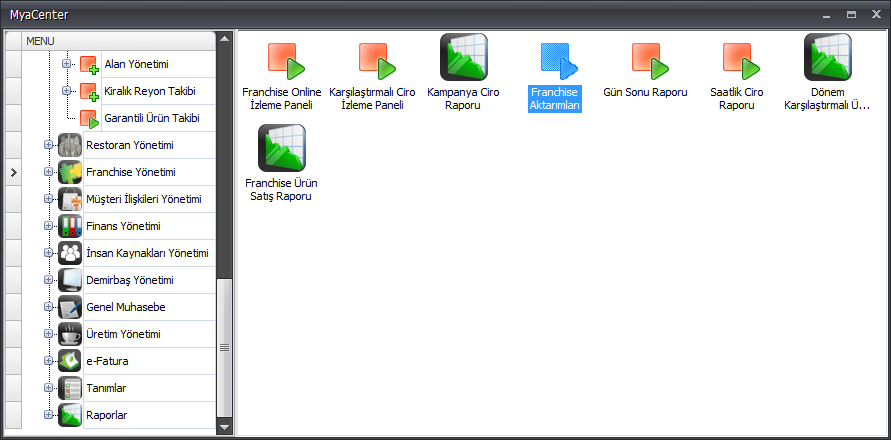Select the Kiralık Reyon Takibi label
The image size is (891, 440).
[151, 91]
